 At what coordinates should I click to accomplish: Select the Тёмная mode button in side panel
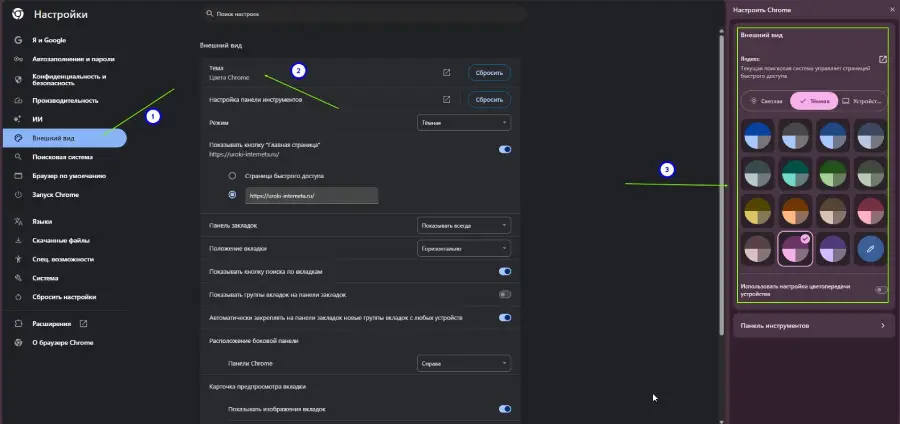pyautogui.click(x=814, y=101)
